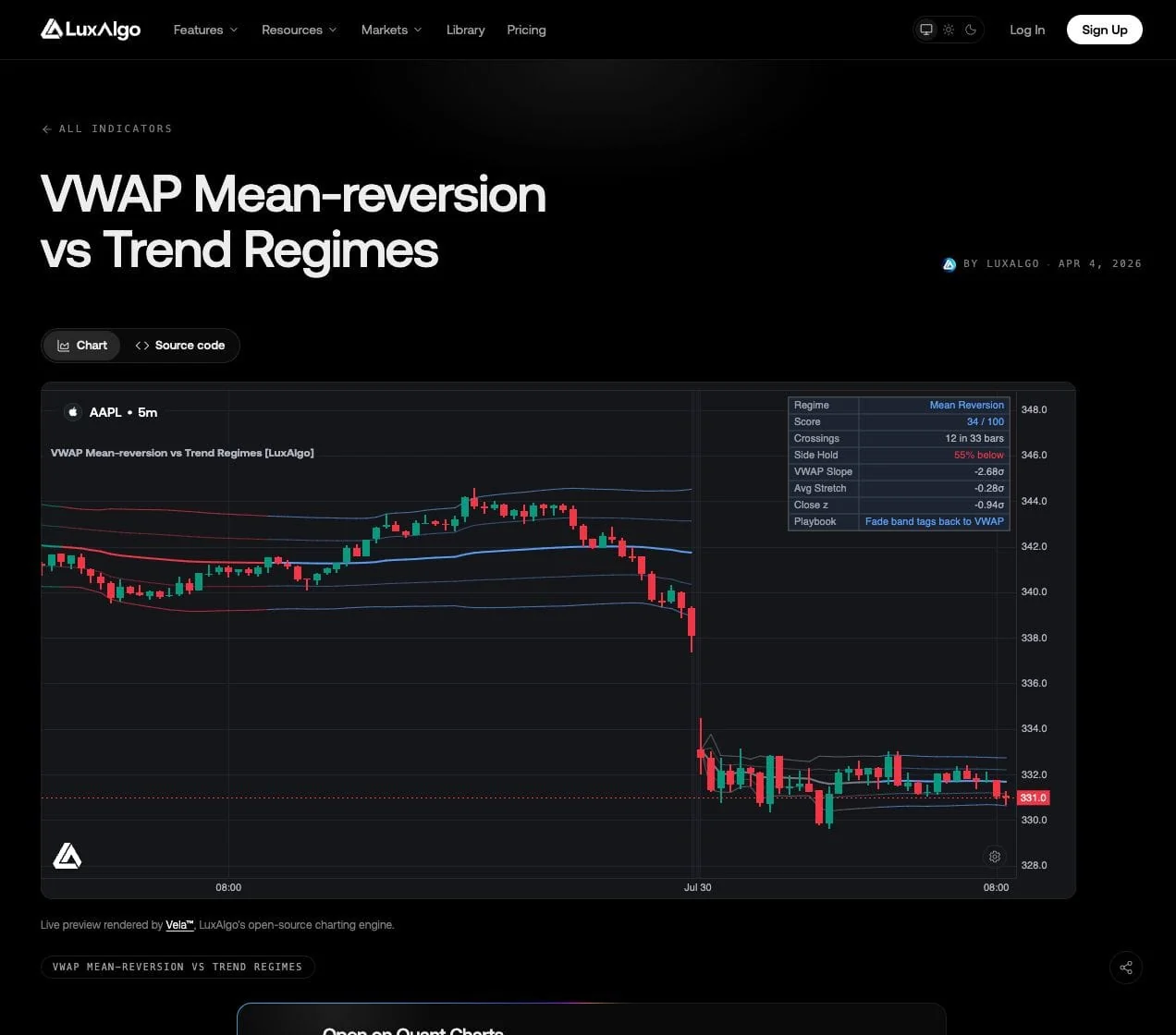Click the BY LUXALGO author text
1176x1035 pixels.
[x=1001, y=263]
